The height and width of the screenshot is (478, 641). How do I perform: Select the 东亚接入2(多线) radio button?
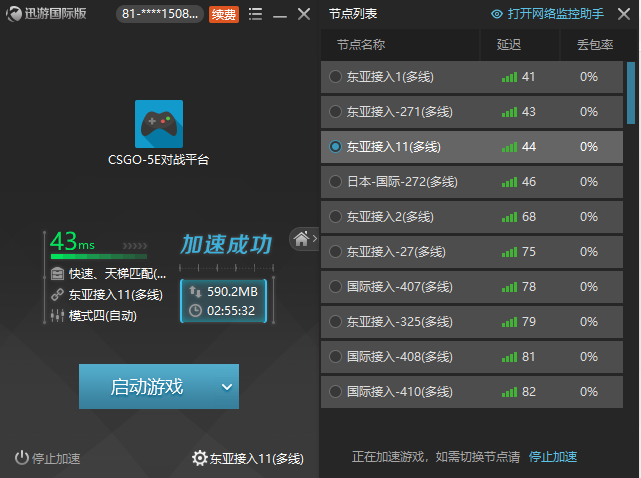[335, 217]
